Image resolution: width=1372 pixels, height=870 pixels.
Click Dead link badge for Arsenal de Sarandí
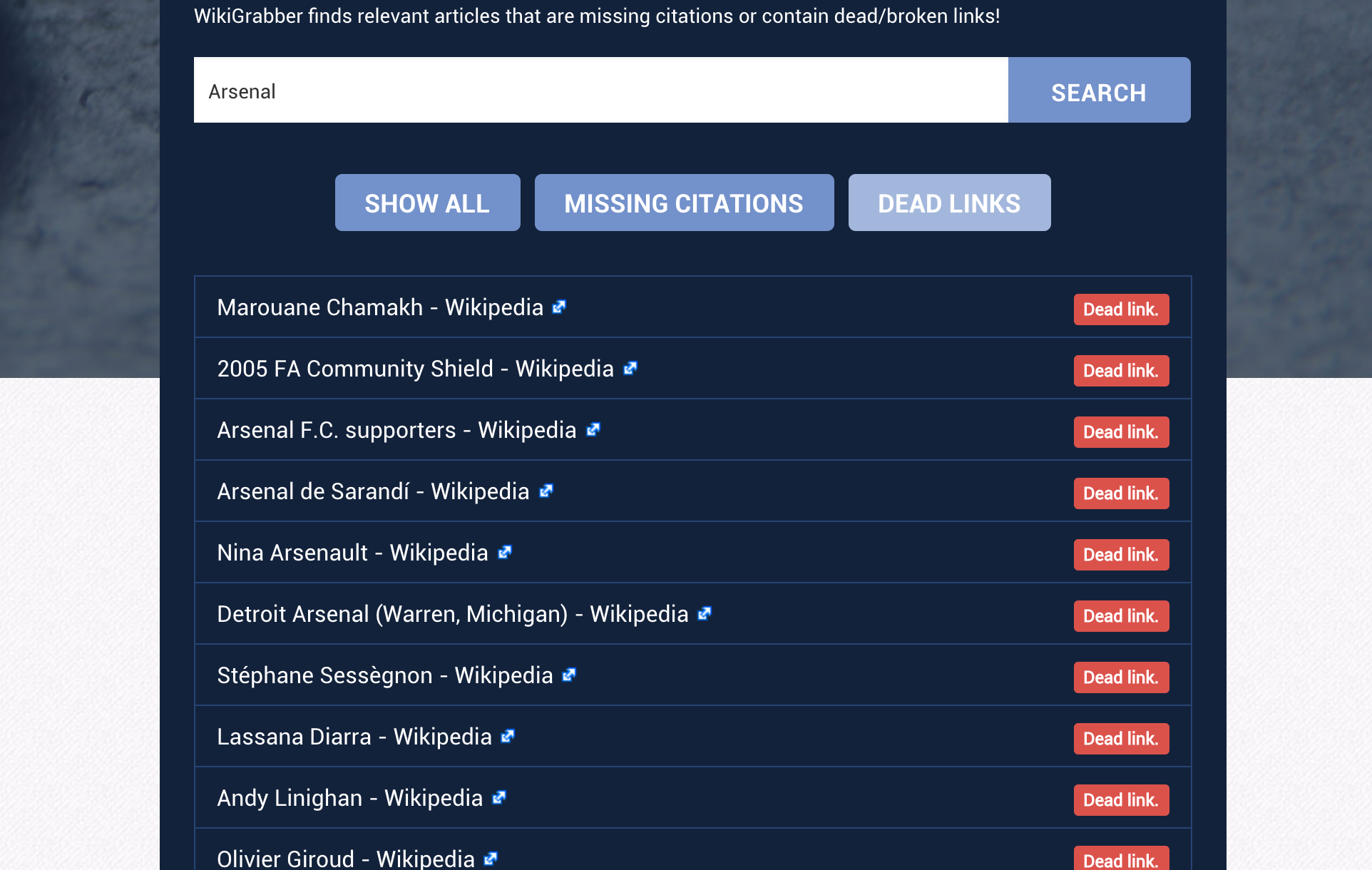1121,493
